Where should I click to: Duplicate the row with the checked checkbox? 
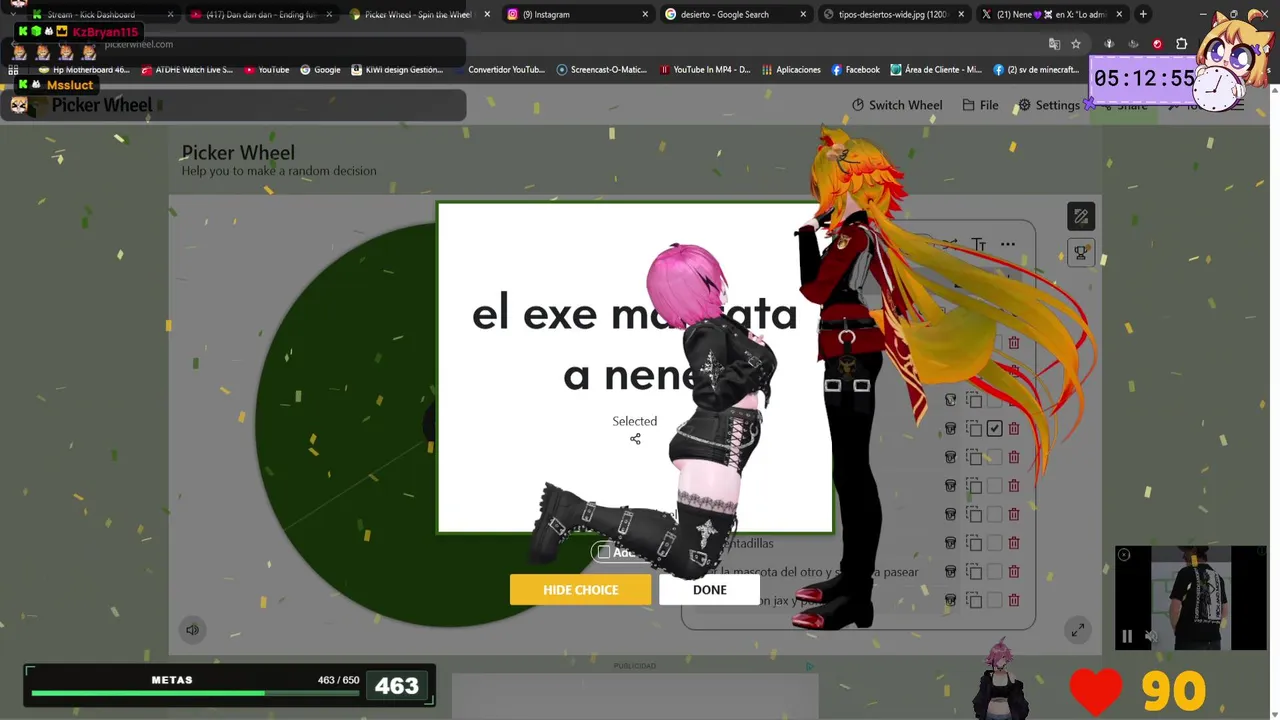pos(975,428)
